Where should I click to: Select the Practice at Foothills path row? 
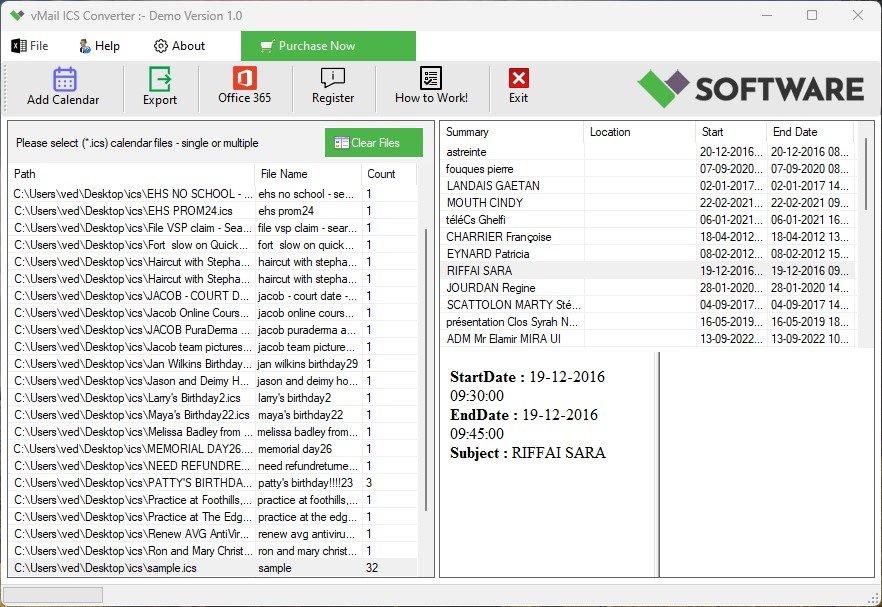pyautogui.click(x=213, y=500)
